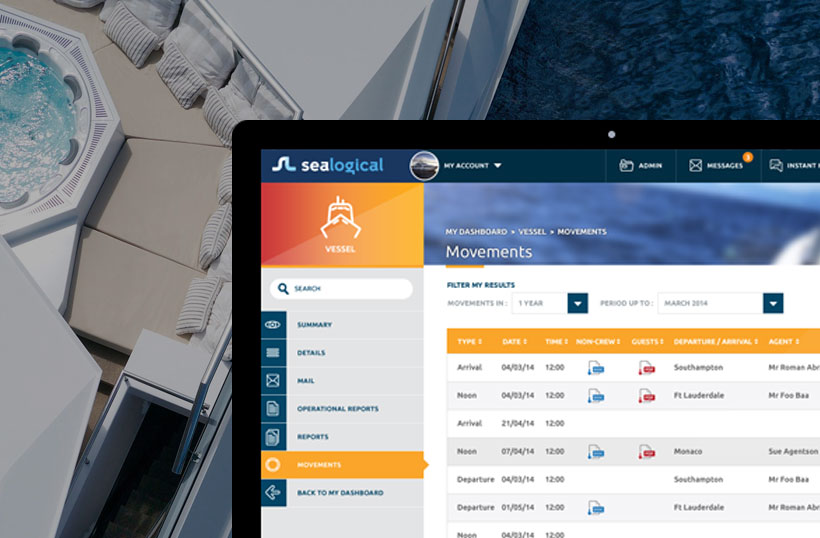820x538 pixels.
Task: Focus the sidebar Search field
Action: [x=341, y=289]
